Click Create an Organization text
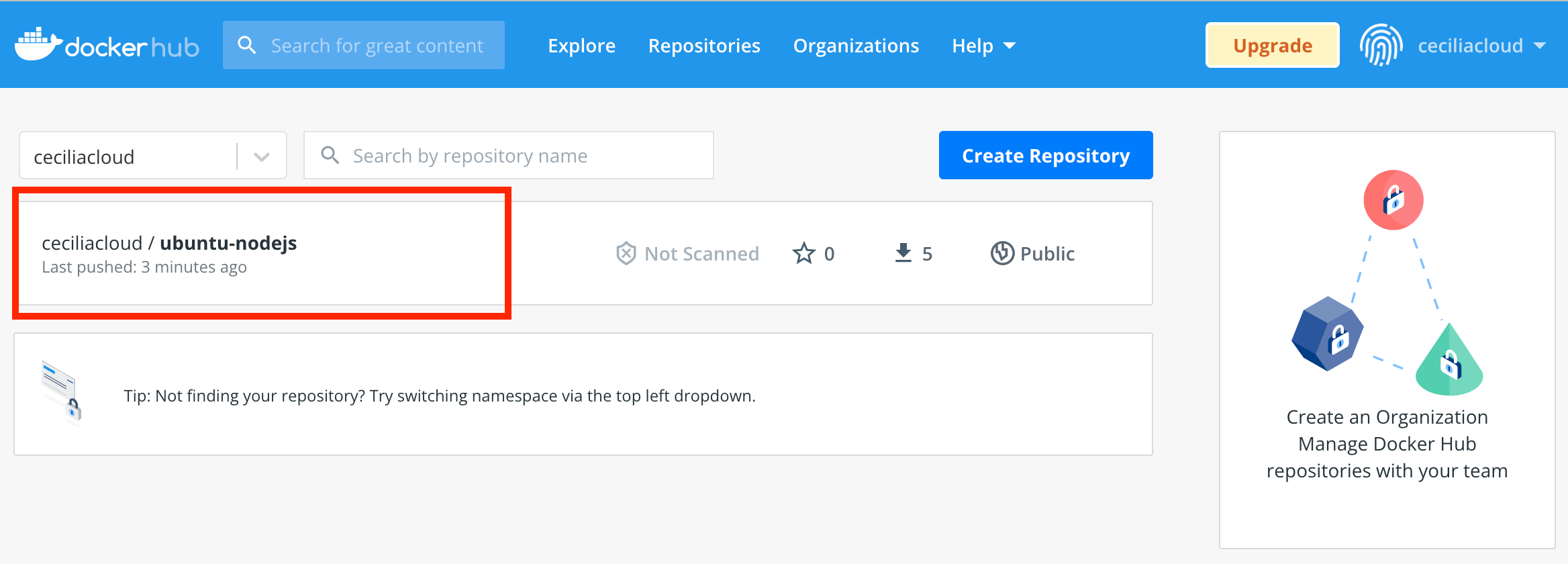1568x564 pixels. [1387, 417]
